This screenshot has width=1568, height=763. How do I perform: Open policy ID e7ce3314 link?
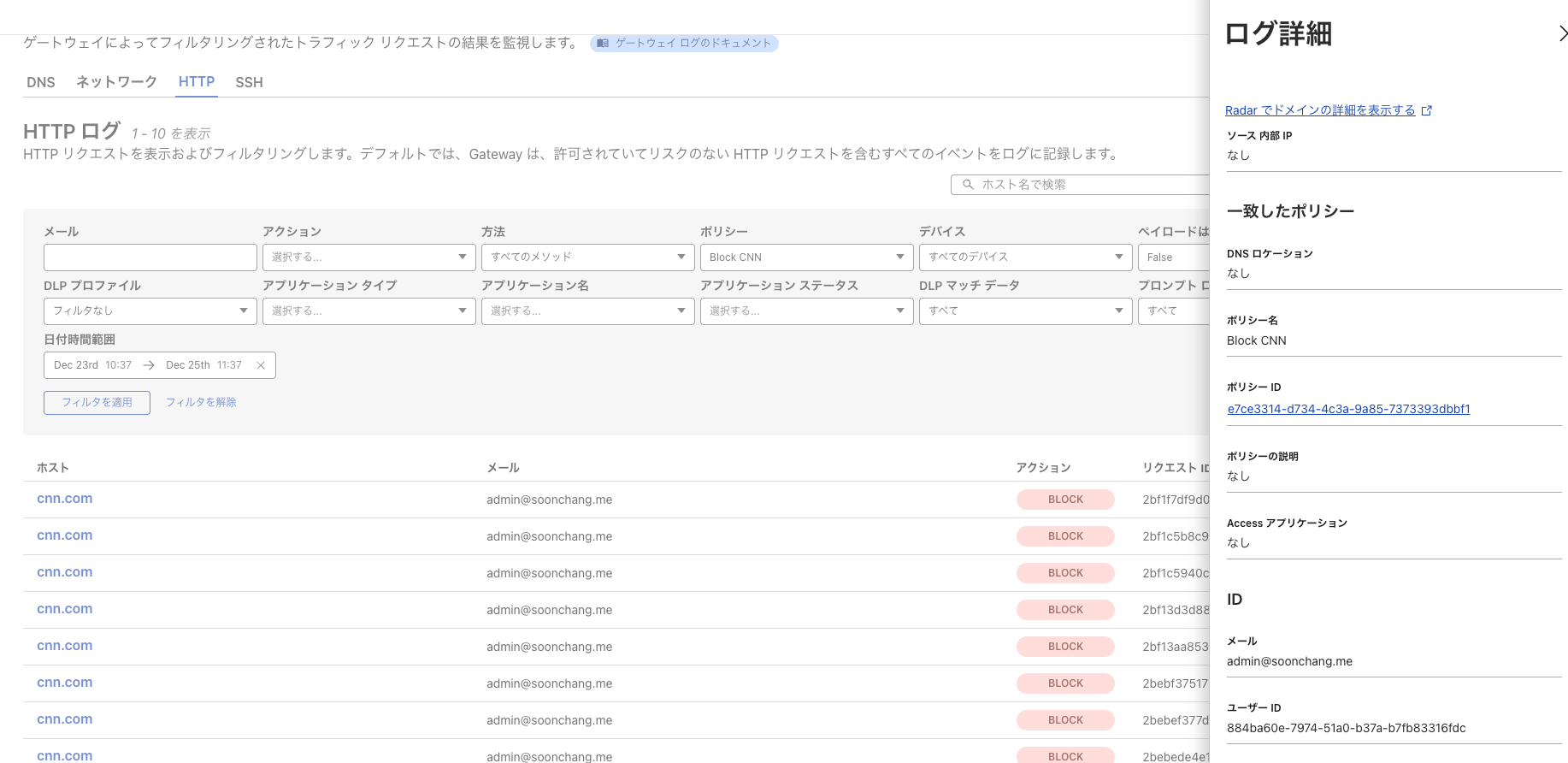pos(1348,409)
